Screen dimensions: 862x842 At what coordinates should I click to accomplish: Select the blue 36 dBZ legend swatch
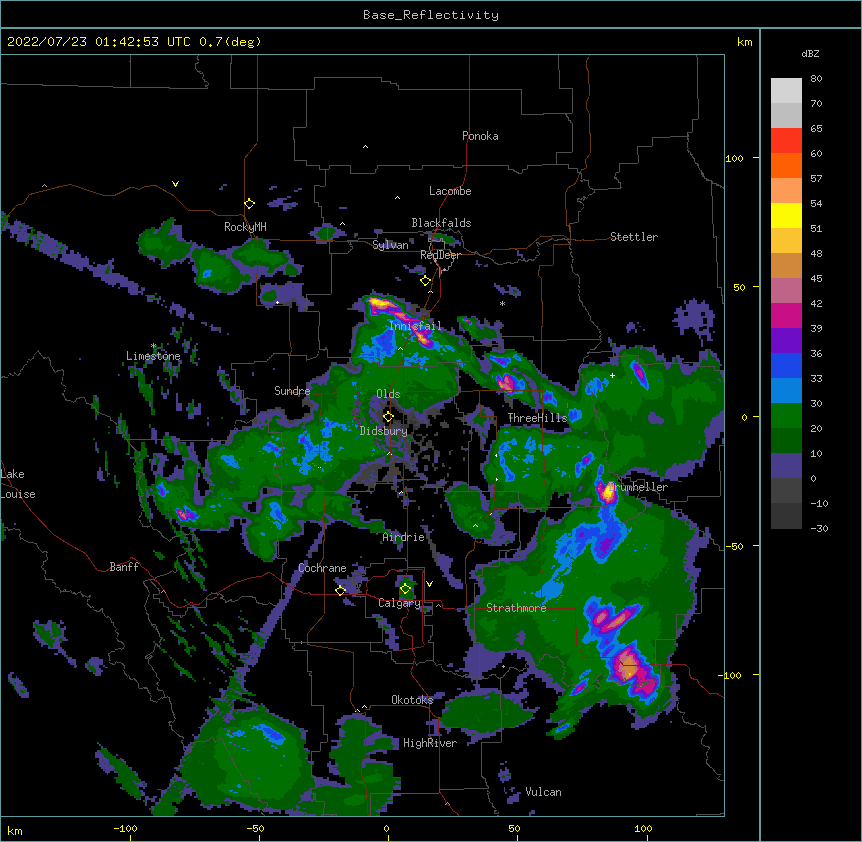tap(786, 365)
